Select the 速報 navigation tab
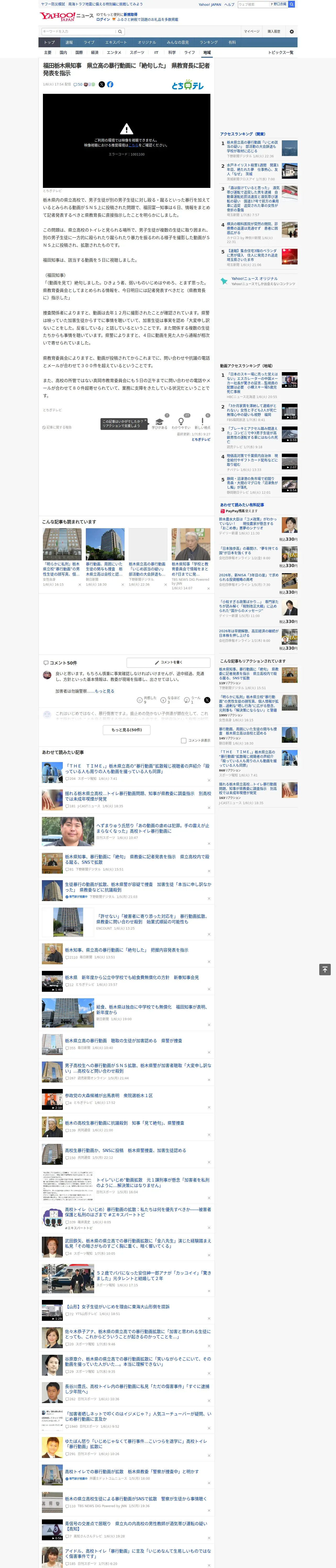The width and height of the screenshot is (336, 1568). (x=69, y=42)
